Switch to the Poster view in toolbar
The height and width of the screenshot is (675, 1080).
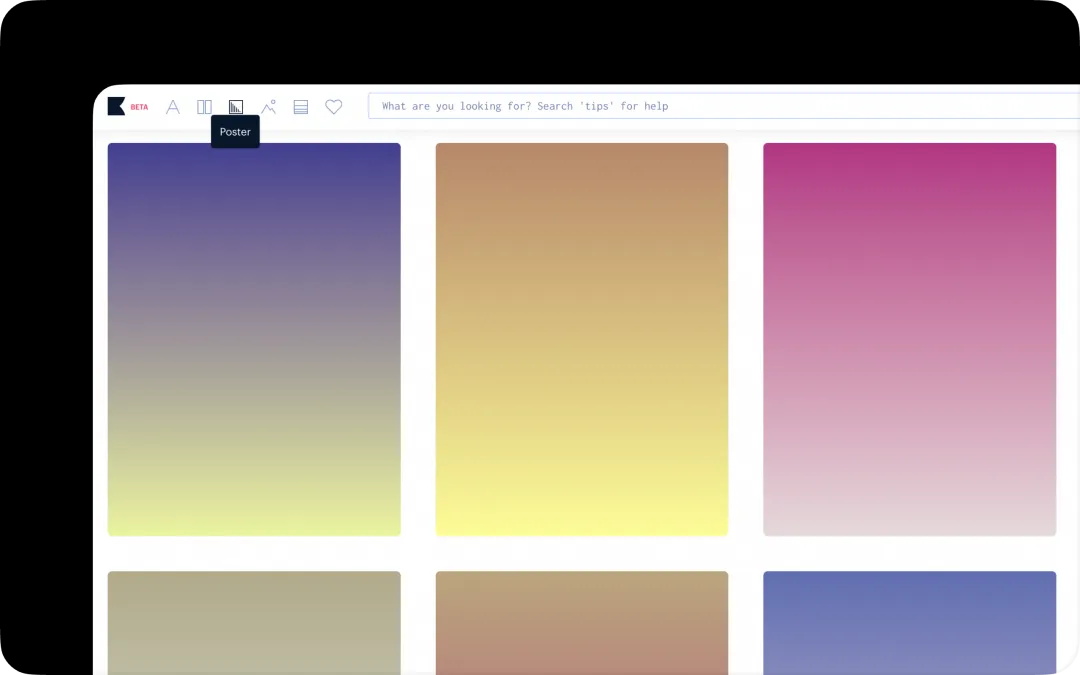[236, 107]
